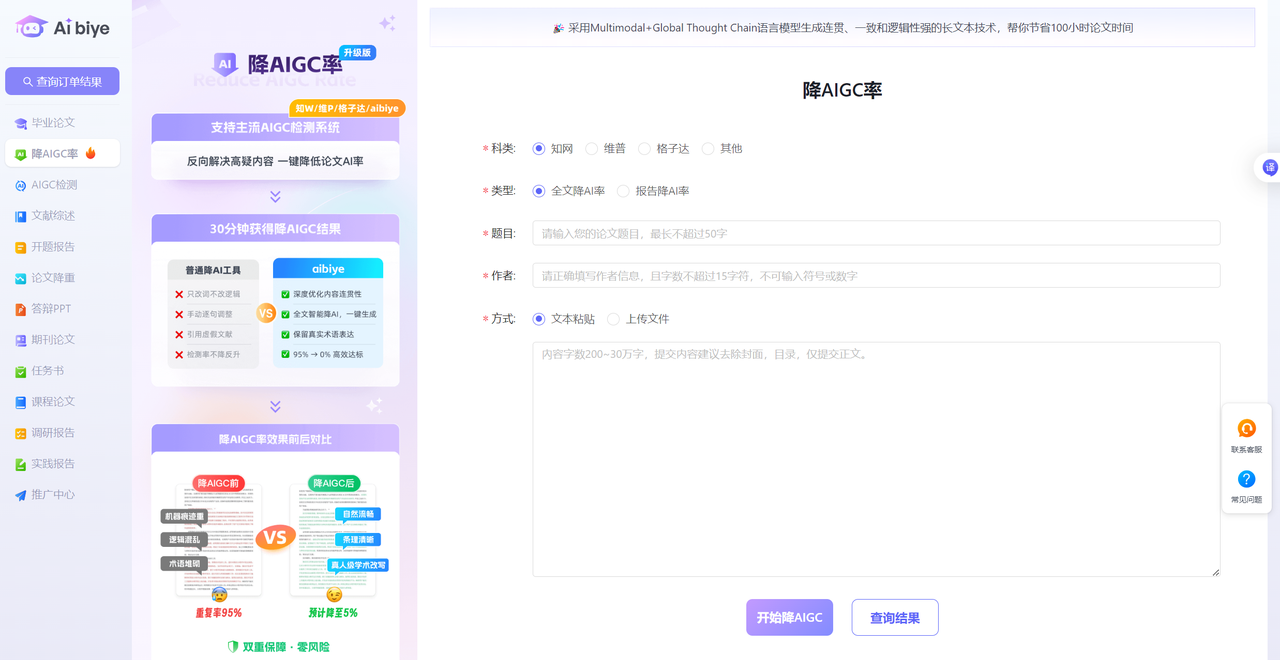Click the 开始降AIGC button
1280x660 pixels.
pyautogui.click(x=789, y=618)
